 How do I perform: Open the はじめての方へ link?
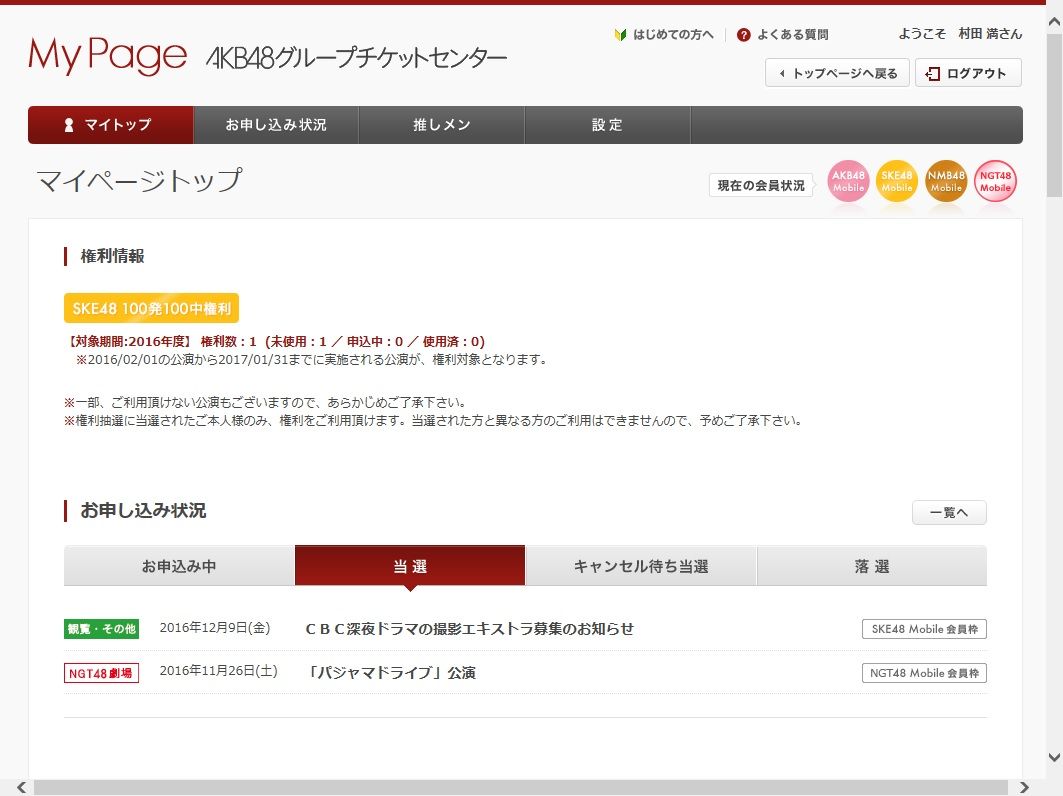point(673,35)
